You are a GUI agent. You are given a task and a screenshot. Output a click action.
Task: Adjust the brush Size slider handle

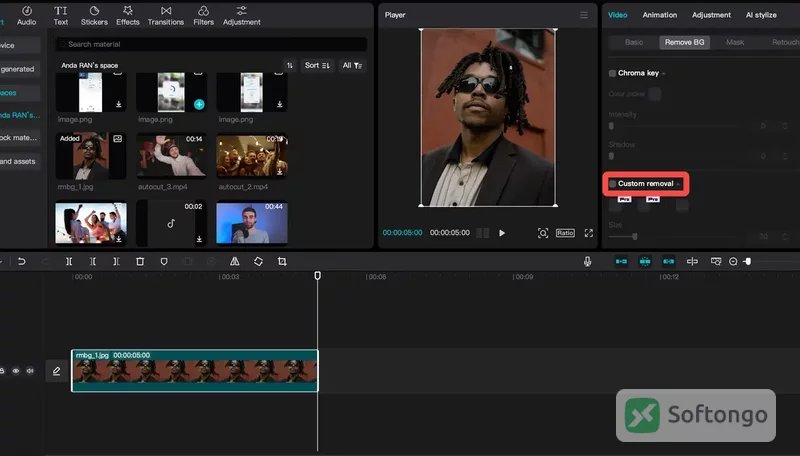click(635, 236)
